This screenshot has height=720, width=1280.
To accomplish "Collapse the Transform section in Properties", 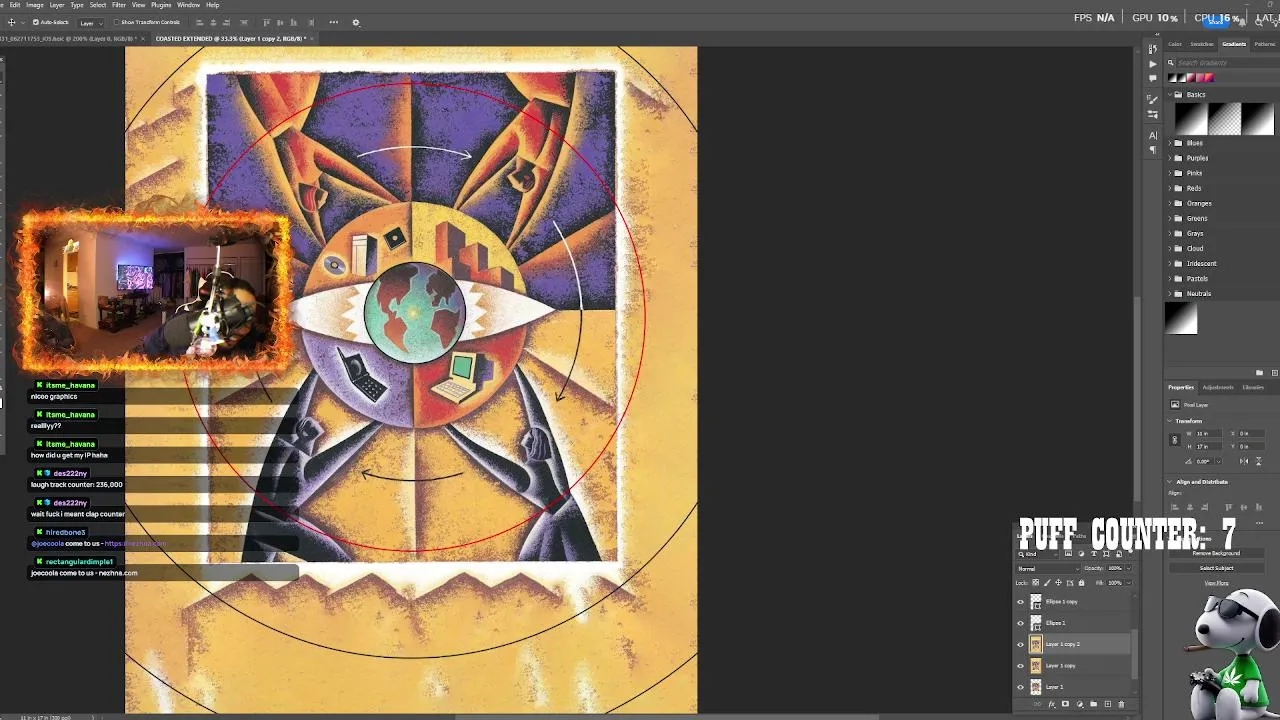I will click(x=1169, y=421).
